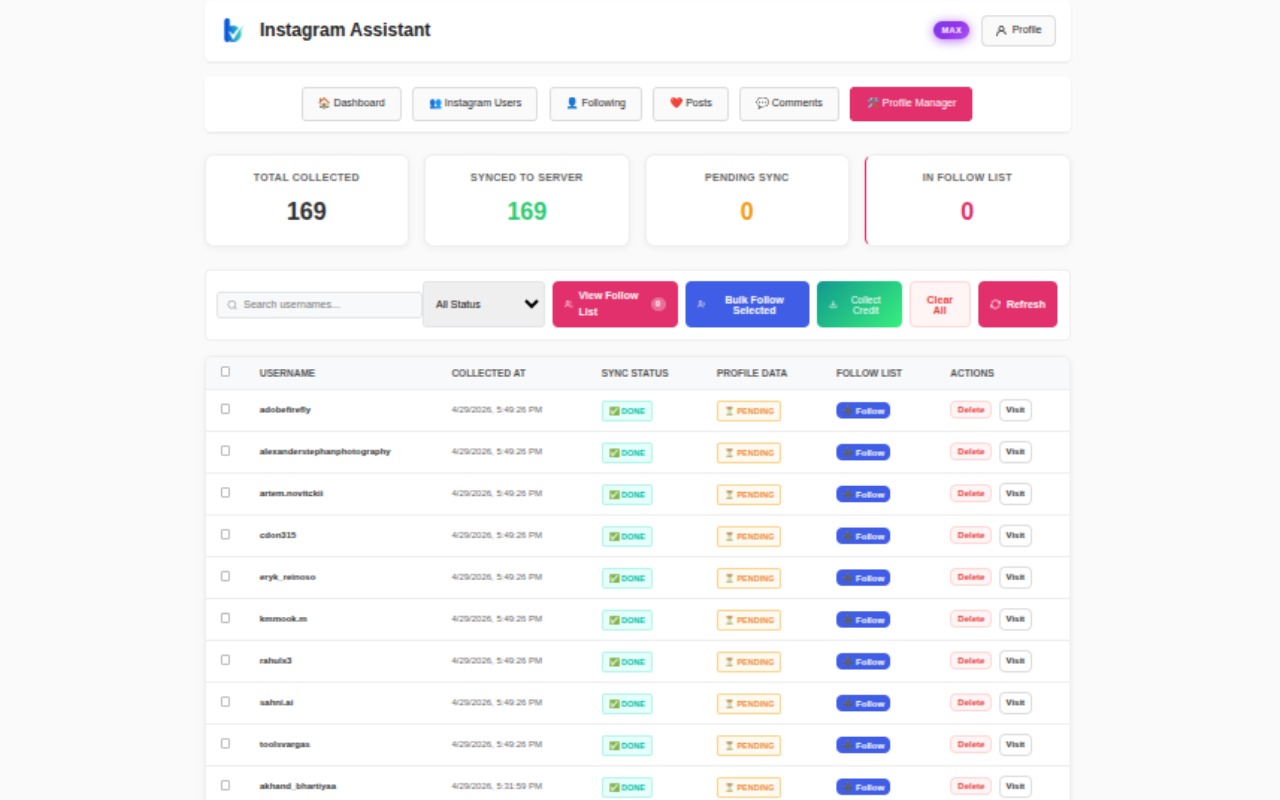Image resolution: width=1280 pixels, height=800 pixels.
Task: Click the Username column header
Action: coord(287,373)
